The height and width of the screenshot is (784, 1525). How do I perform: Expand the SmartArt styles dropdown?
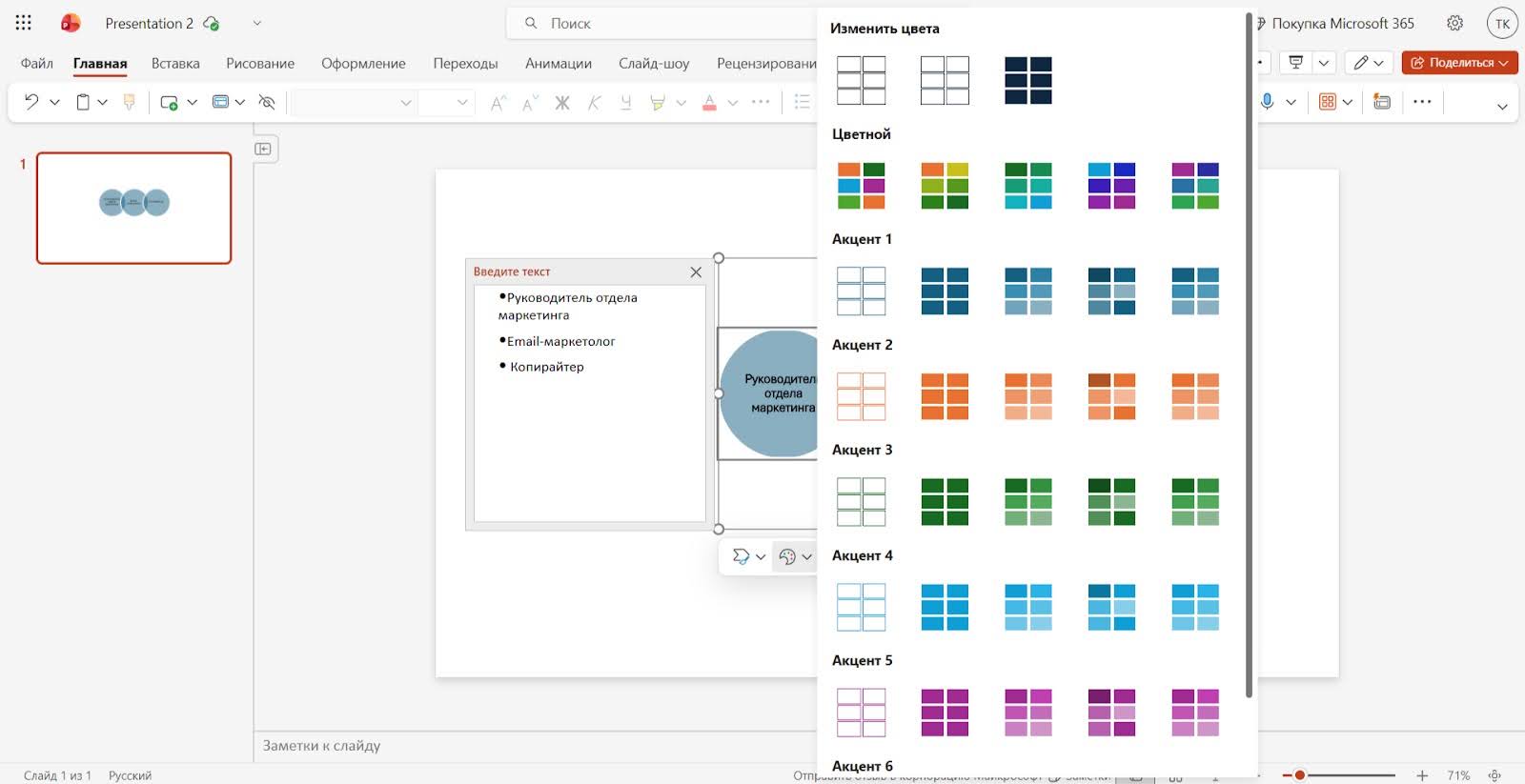760,557
